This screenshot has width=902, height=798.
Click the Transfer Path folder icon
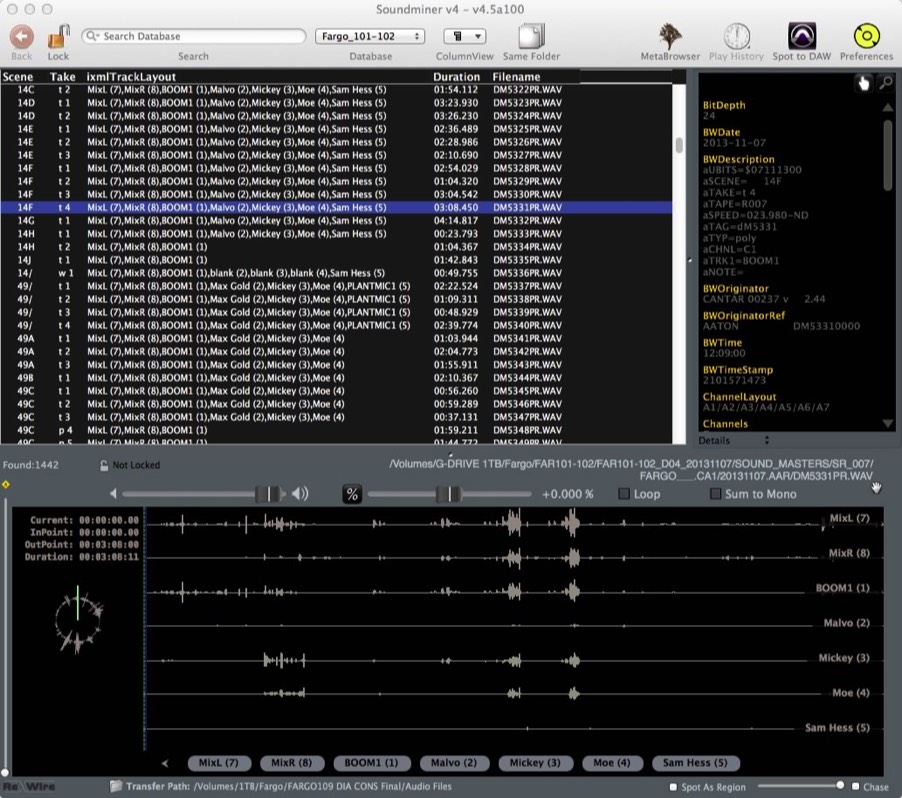tap(116, 786)
